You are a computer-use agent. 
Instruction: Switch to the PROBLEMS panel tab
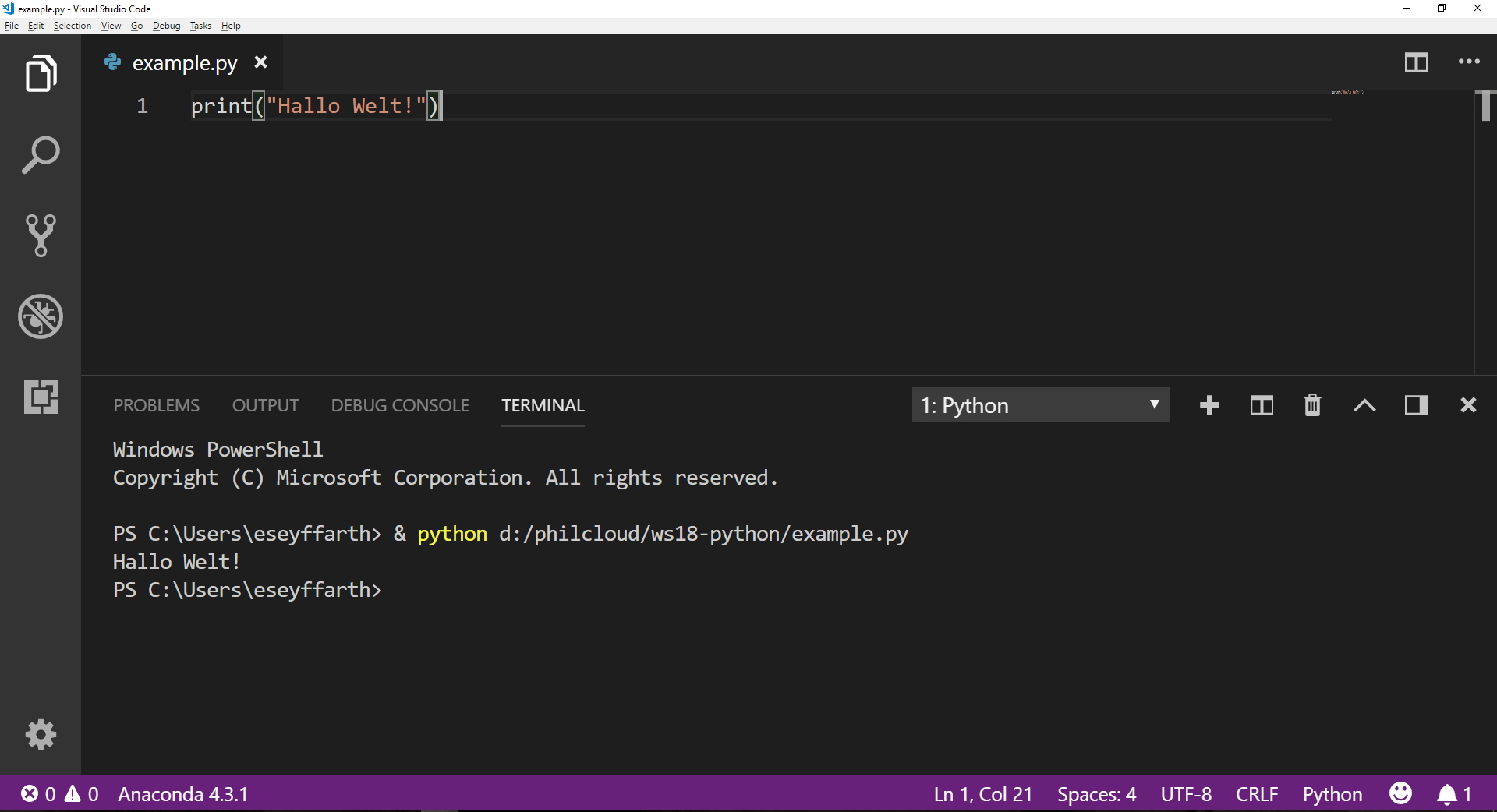pos(157,405)
